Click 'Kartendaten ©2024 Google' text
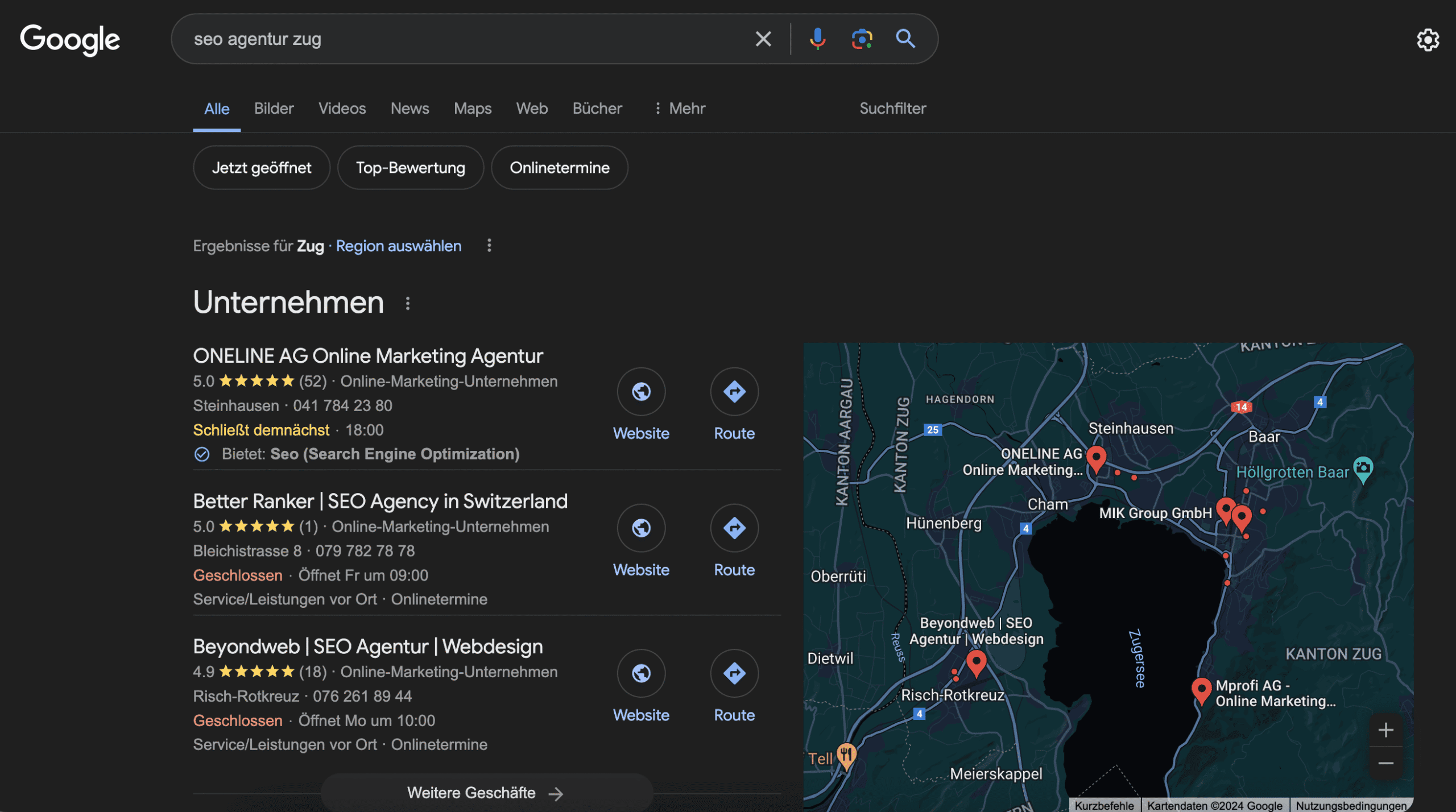 [1214, 805]
